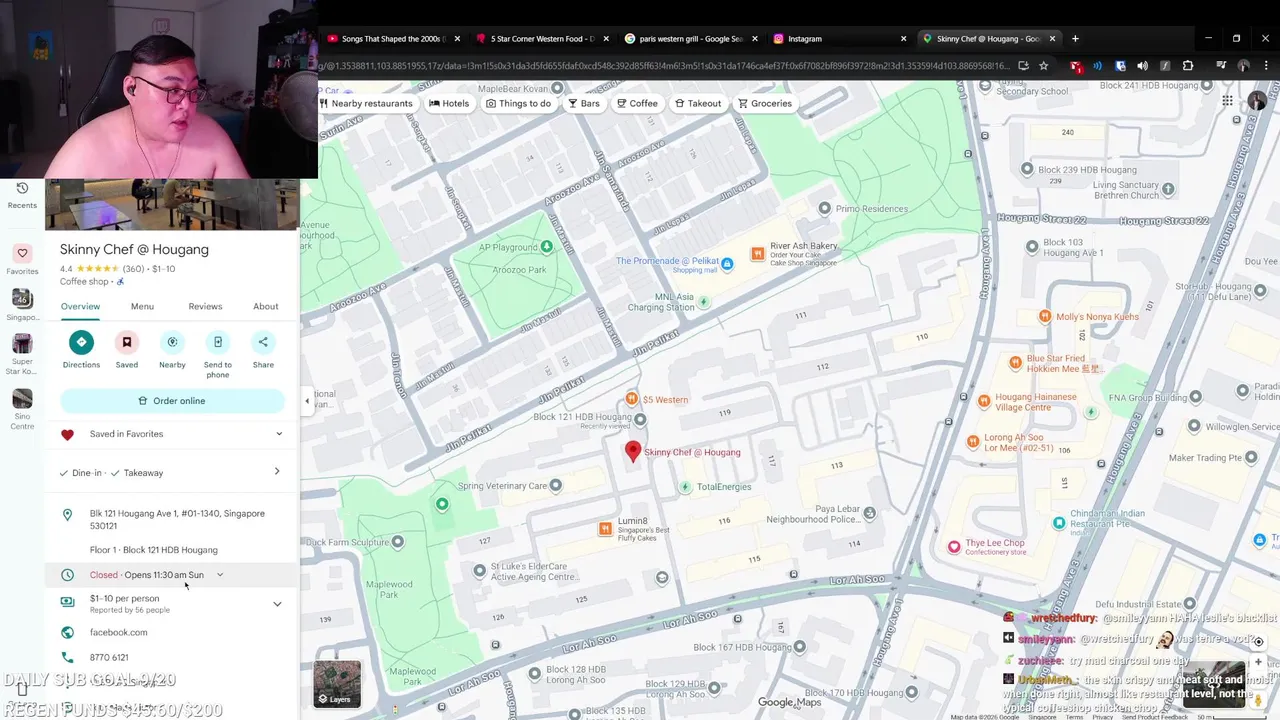Click The Promenade @ Pelikat shopping marker
The width and height of the screenshot is (1280, 720).
click(727, 264)
